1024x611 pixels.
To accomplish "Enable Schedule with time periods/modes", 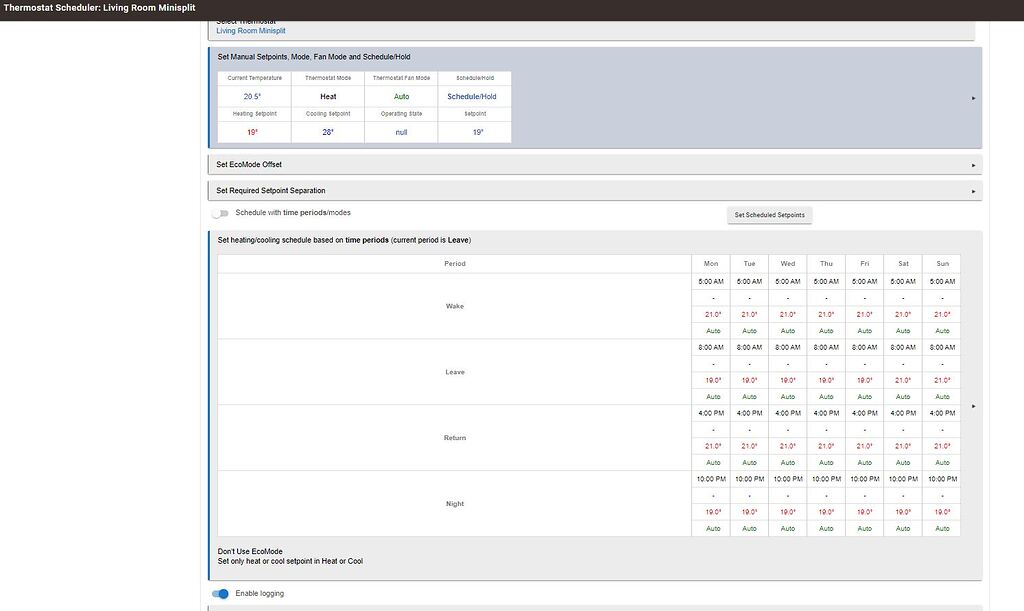I will pyautogui.click(x=218, y=212).
